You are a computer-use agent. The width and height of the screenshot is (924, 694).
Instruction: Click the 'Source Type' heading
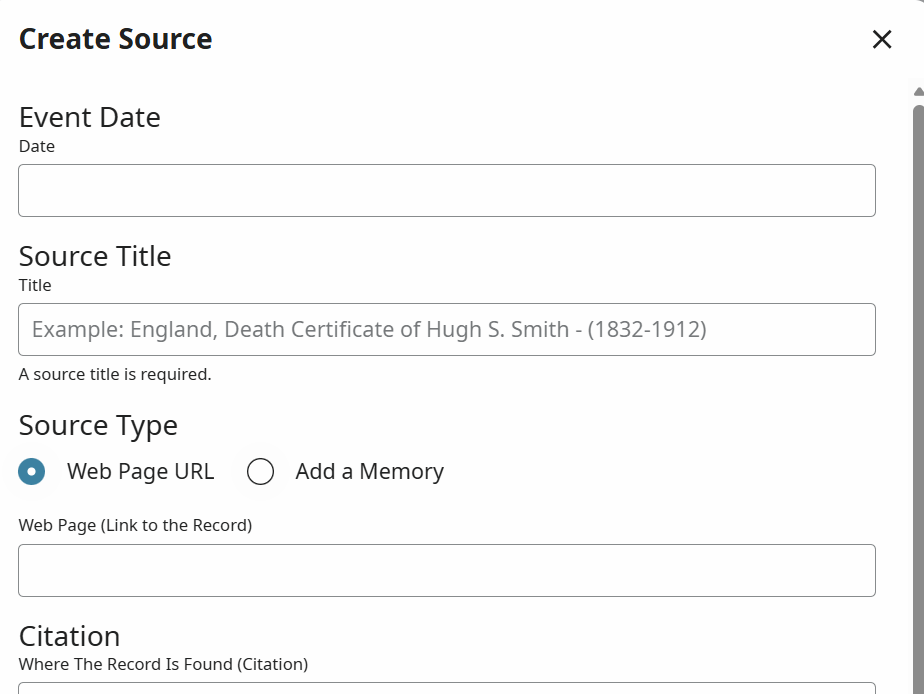pos(98,425)
